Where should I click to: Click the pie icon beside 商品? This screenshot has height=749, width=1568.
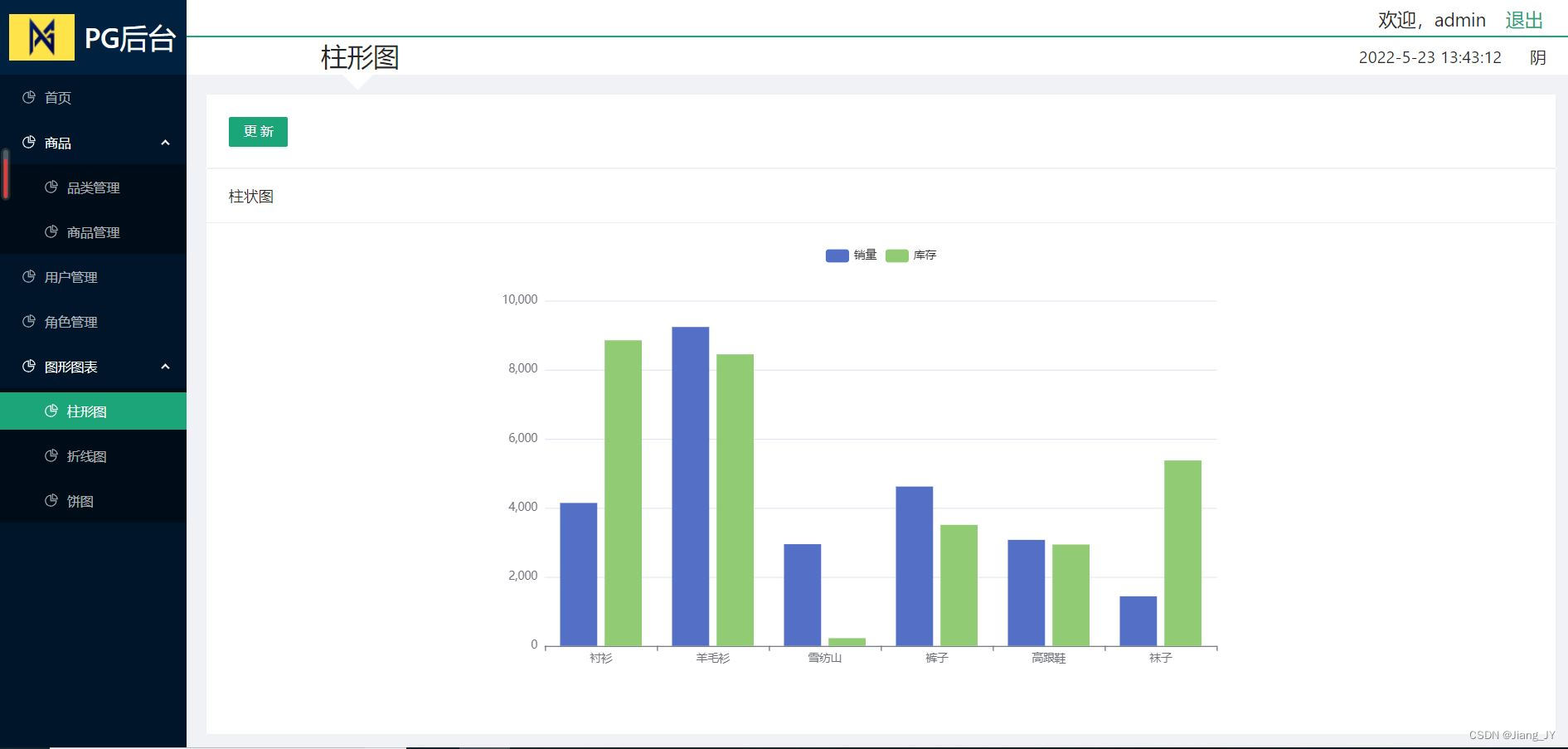pos(29,142)
